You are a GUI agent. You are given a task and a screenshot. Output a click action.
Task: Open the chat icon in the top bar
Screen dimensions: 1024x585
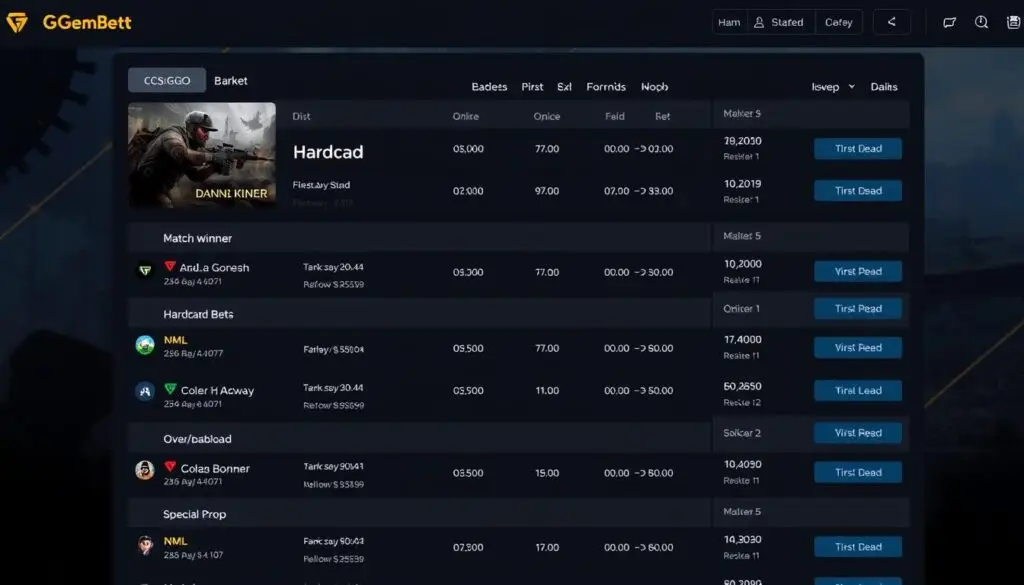(x=949, y=21)
